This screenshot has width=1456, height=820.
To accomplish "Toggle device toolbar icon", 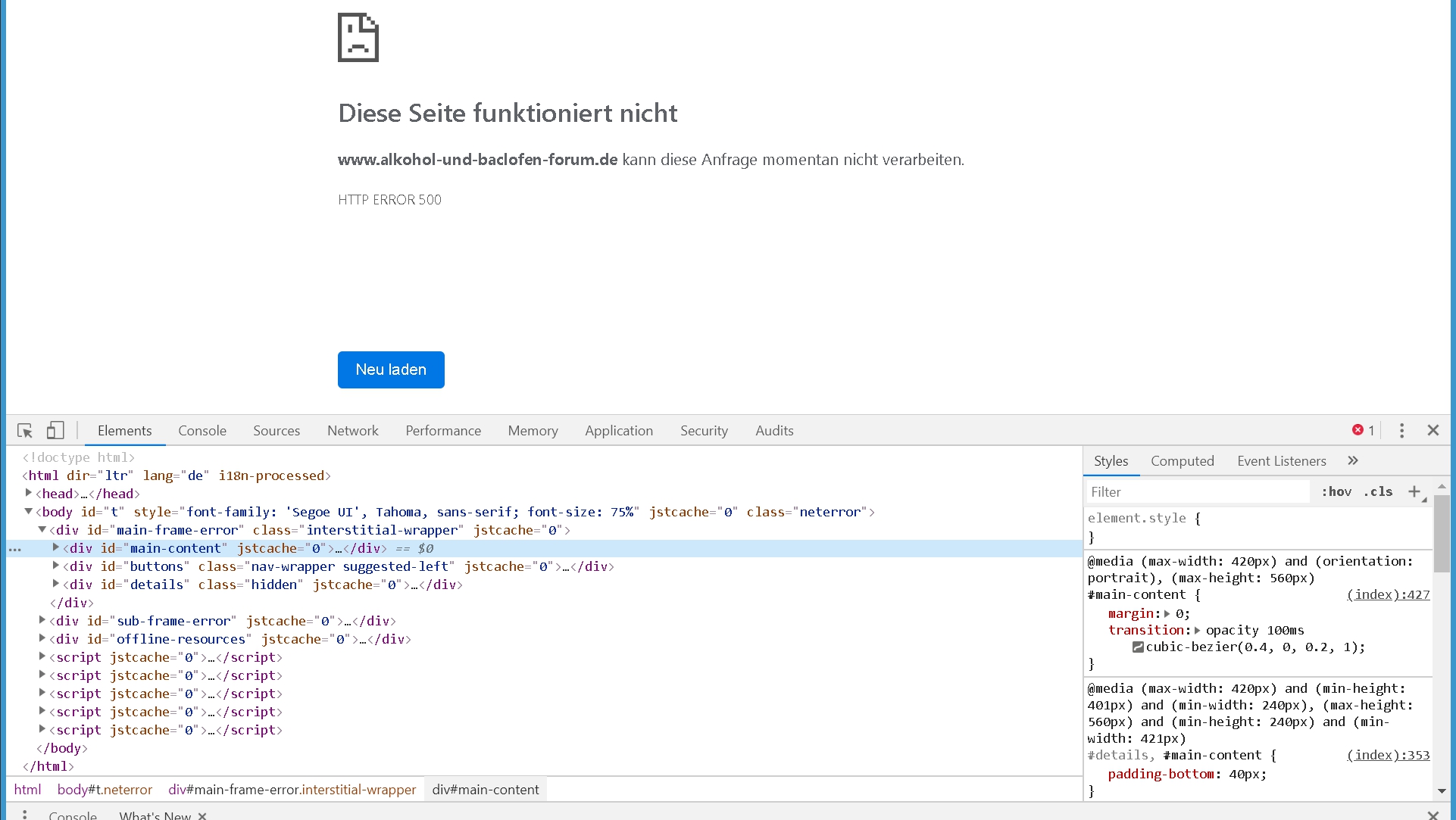I will pos(55,431).
